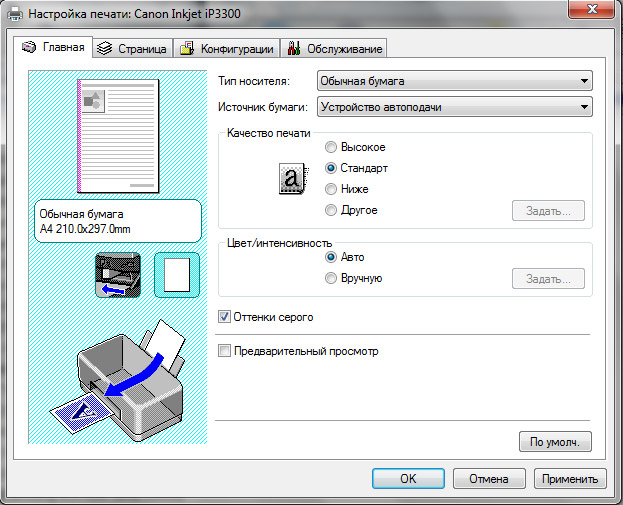The image size is (623, 505).
Task: Click the blank page orientation icon
Action: (x=177, y=275)
